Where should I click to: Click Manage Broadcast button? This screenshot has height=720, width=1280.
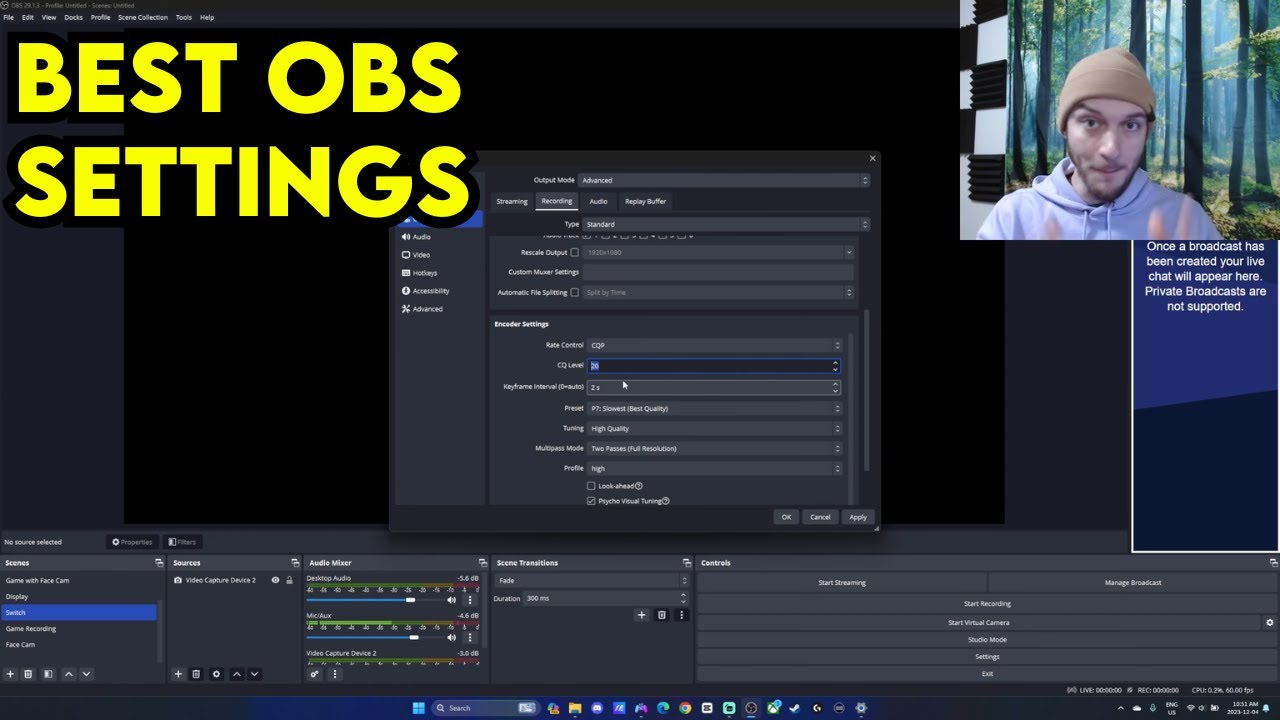point(1133,582)
